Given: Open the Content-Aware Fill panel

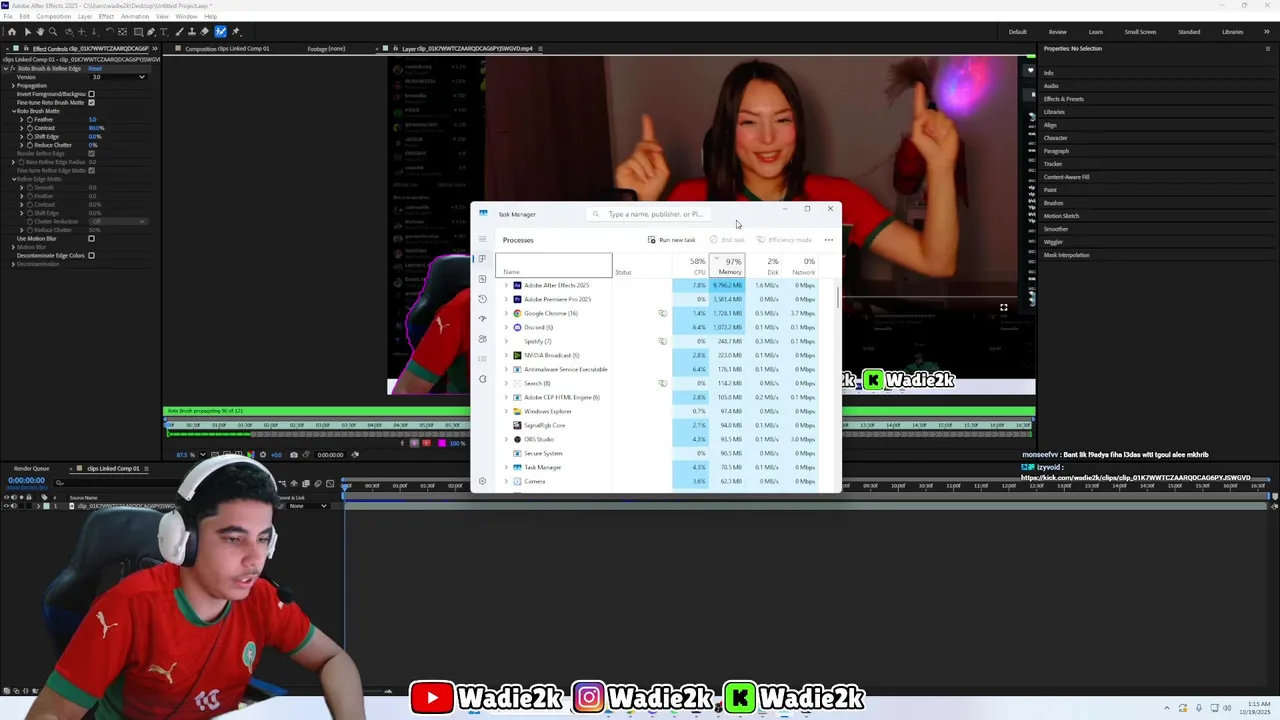Looking at the screenshot, I should pos(1066,177).
